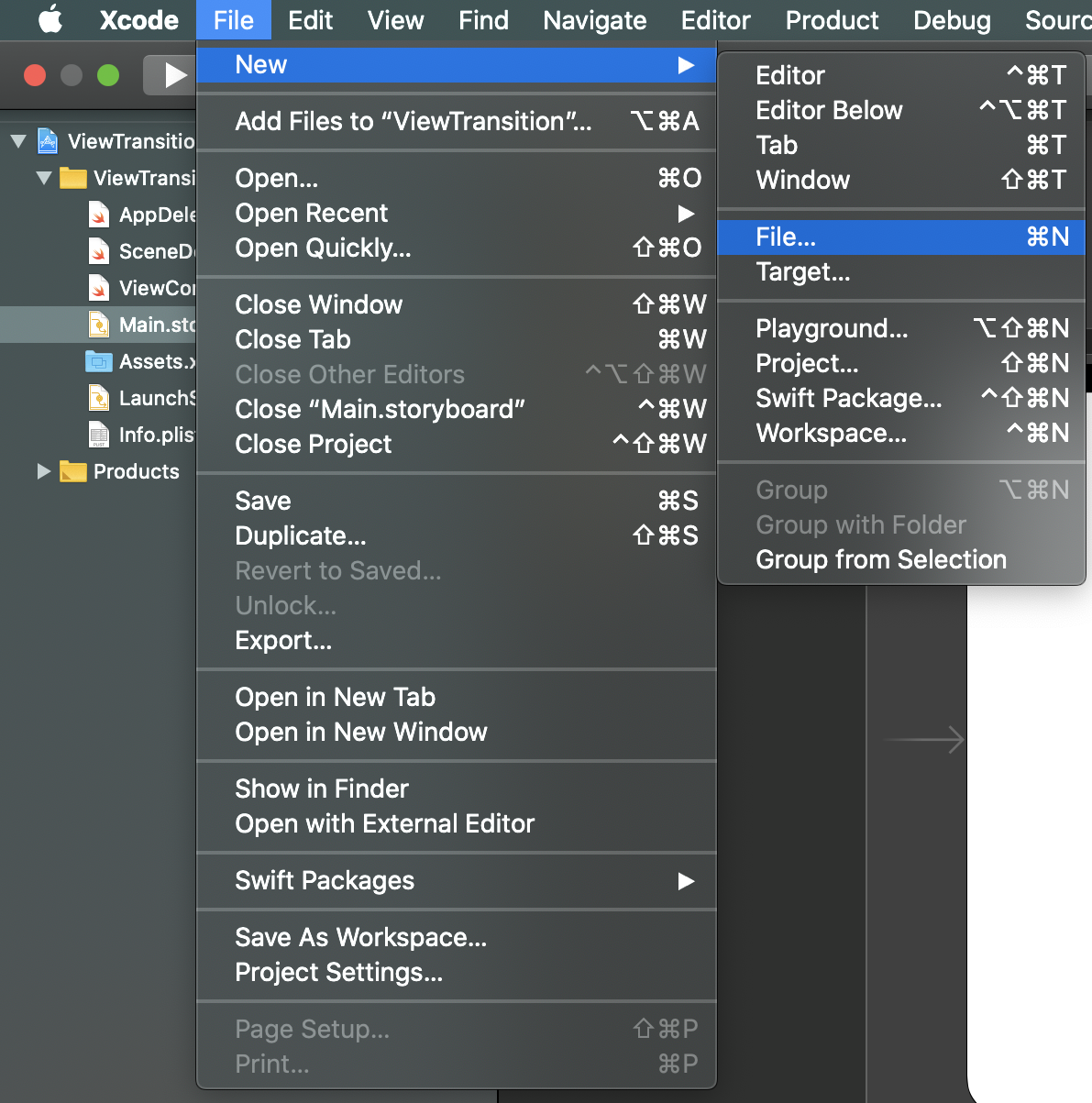
Task: Choose Project Settings…
Action: [x=457, y=972]
